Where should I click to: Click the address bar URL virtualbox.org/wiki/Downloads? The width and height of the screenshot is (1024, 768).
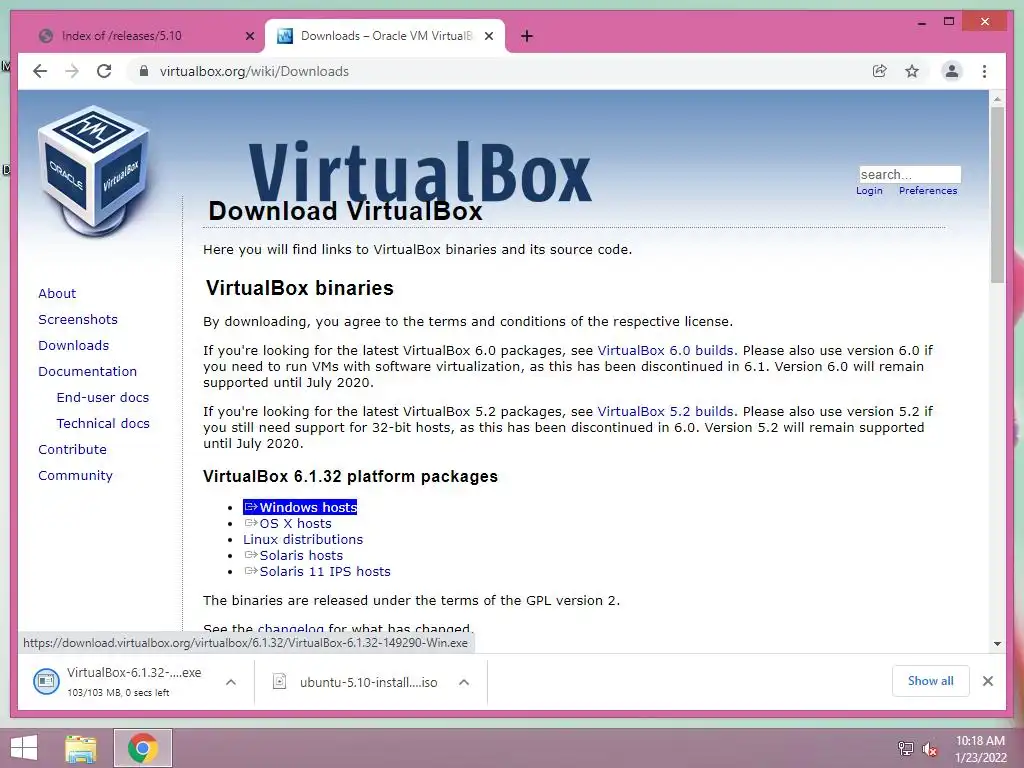[254, 71]
